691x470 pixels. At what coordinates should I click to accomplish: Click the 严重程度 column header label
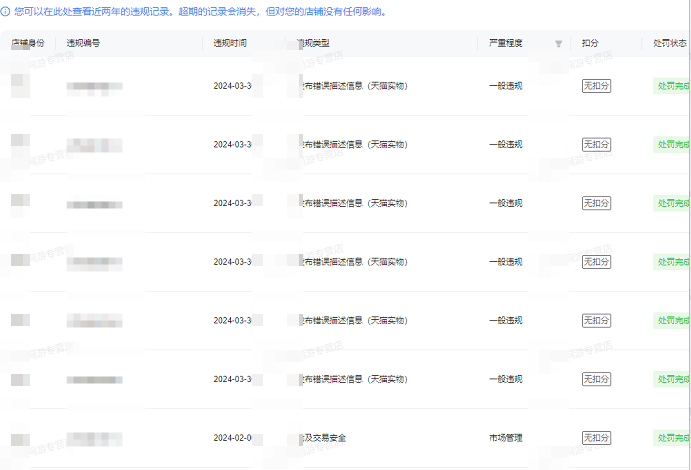505,44
